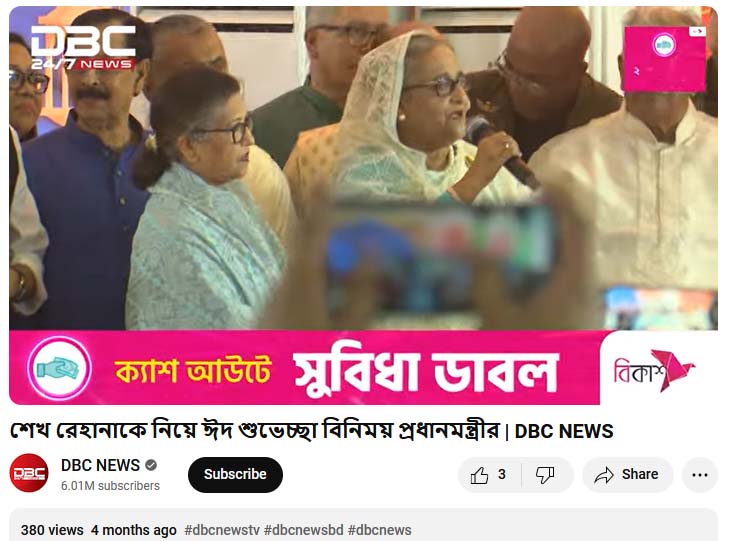Click the arrow on the pink ad overlay
The width and height of the screenshot is (741, 541).
[697, 31]
